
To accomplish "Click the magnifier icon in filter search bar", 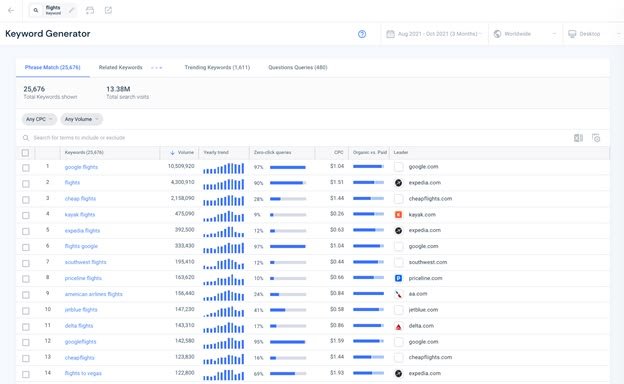I will pyautogui.click(x=26, y=138).
